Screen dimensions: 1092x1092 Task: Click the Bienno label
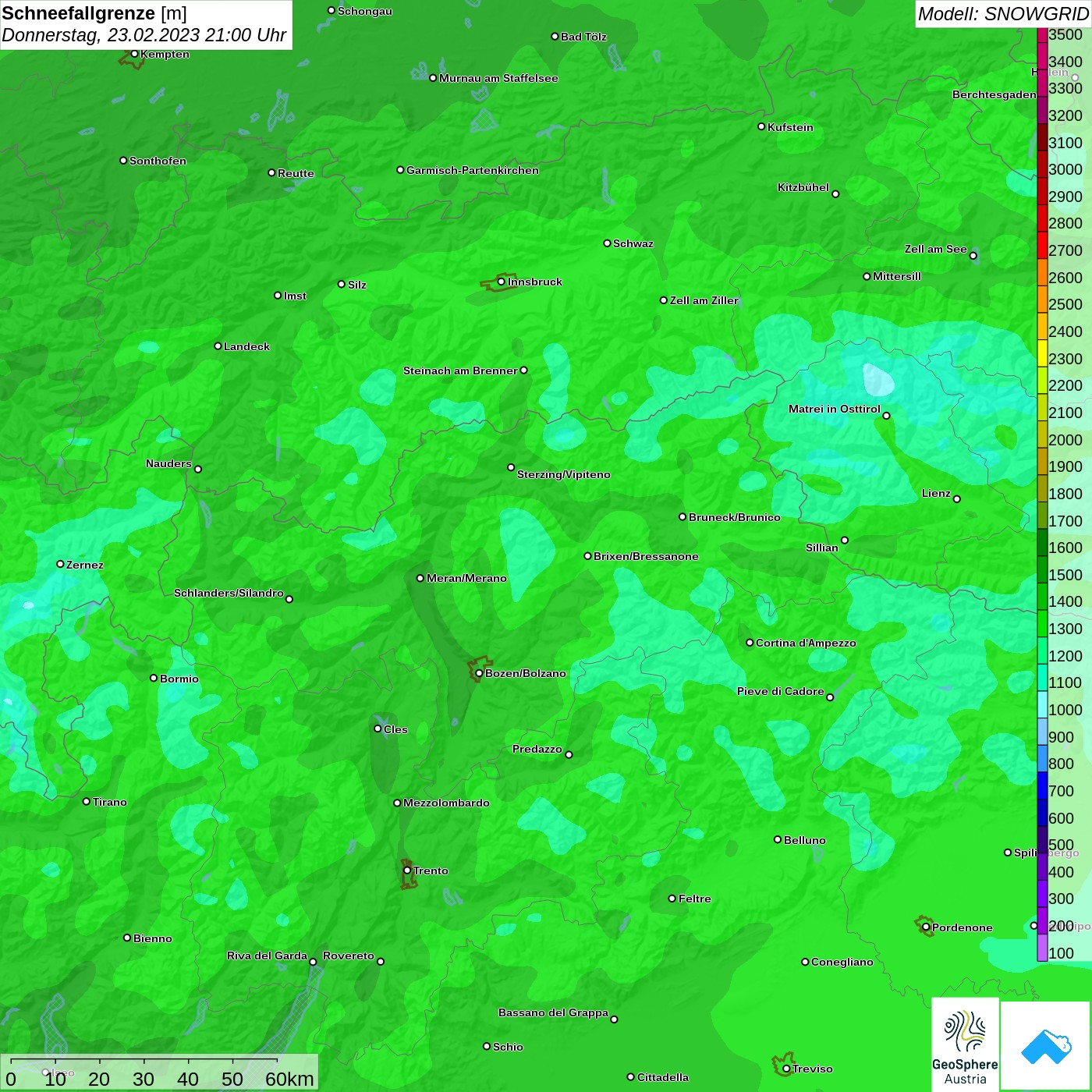[x=153, y=938]
